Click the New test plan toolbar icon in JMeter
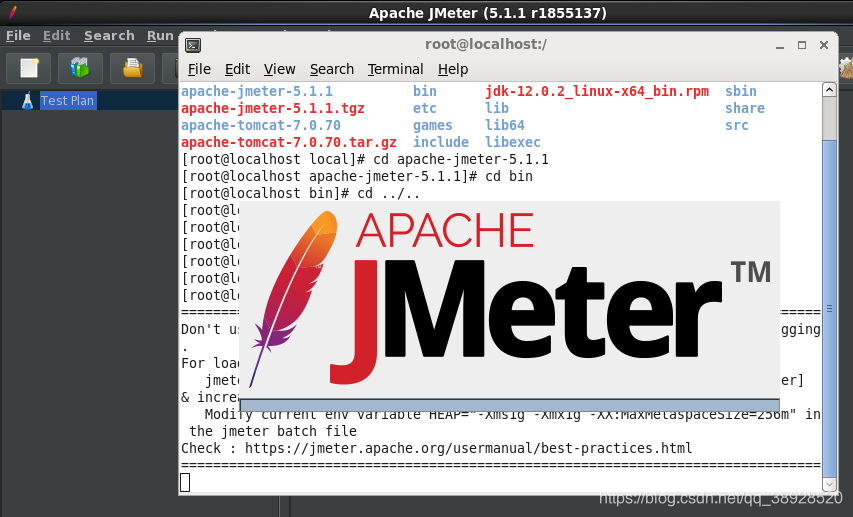The height and width of the screenshot is (517, 853). pos(29,68)
